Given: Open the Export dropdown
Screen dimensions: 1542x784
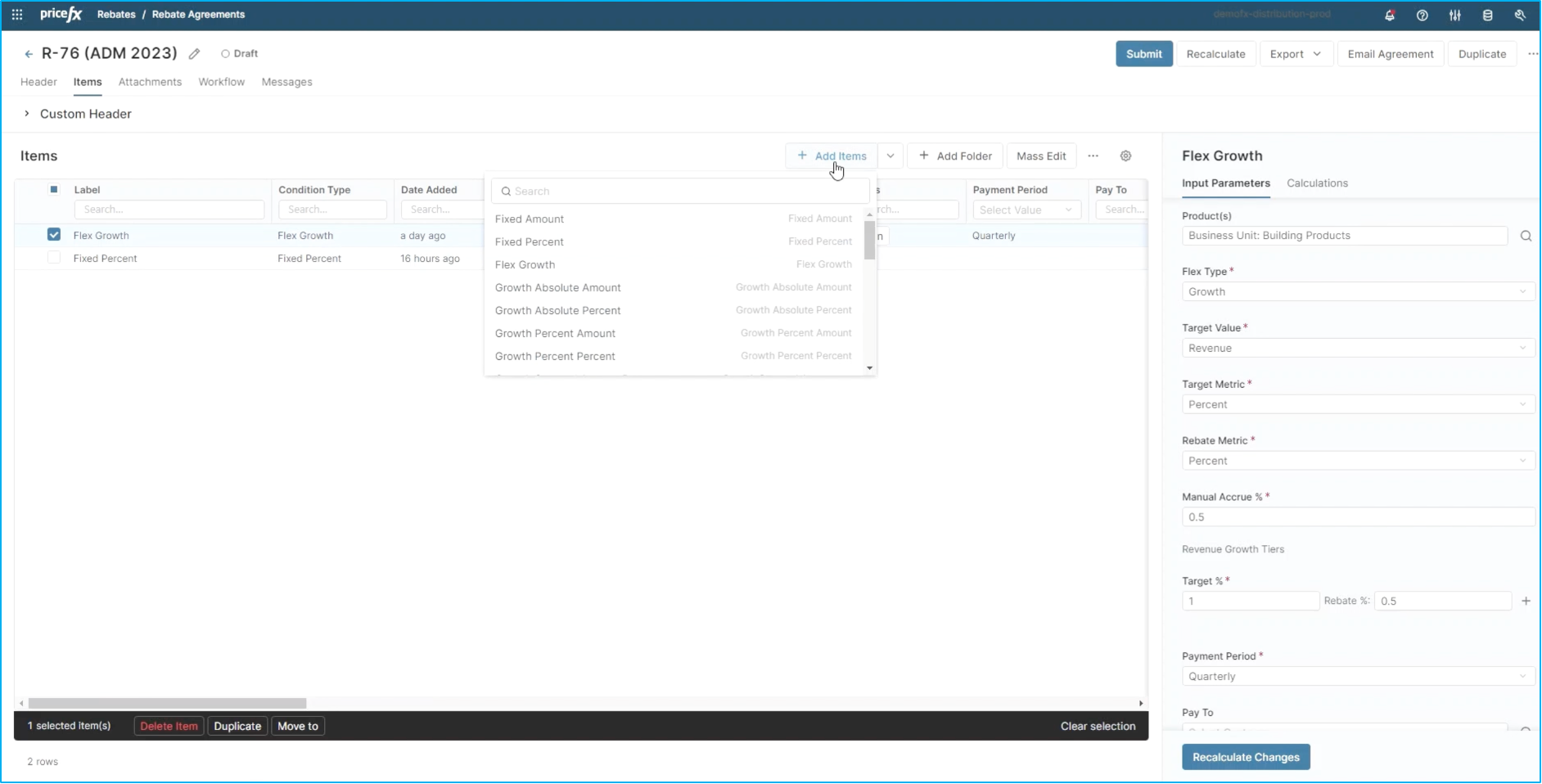Looking at the screenshot, I should coord(1295,54).
